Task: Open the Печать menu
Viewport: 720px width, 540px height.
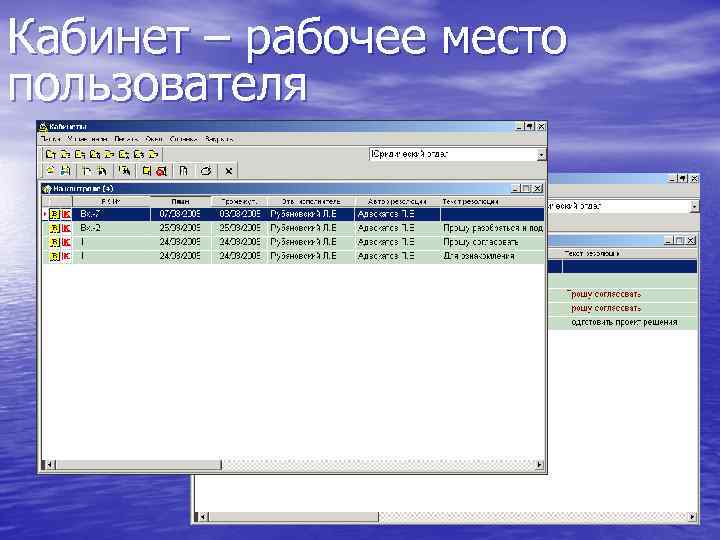Action: [126, 139]
